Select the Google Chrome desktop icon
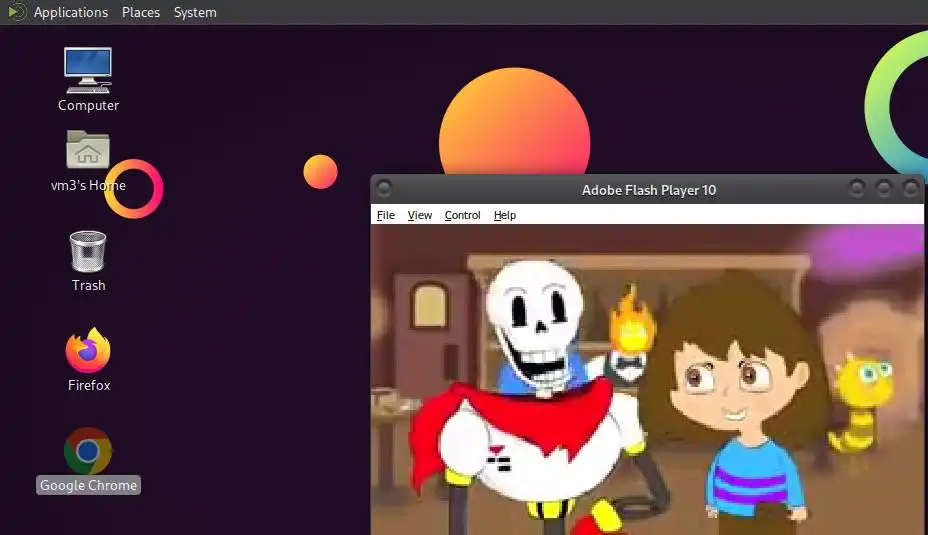The width and height of the screenshot is (928, 535). coord(88,451)
